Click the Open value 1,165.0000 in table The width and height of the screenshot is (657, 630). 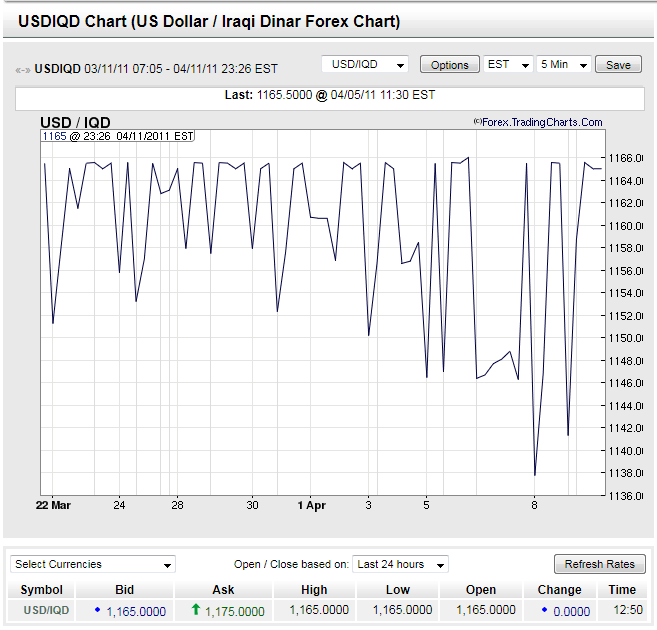tap(486, 610)
